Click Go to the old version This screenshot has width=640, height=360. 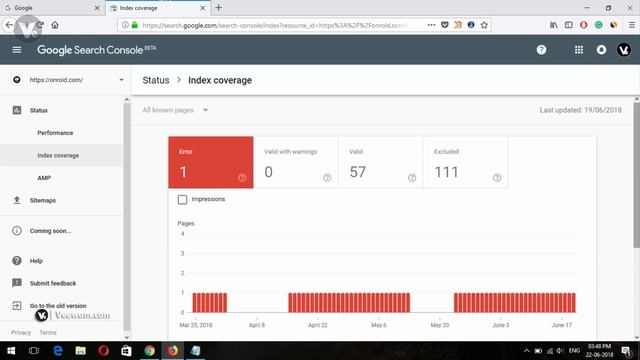click(58, 305)
